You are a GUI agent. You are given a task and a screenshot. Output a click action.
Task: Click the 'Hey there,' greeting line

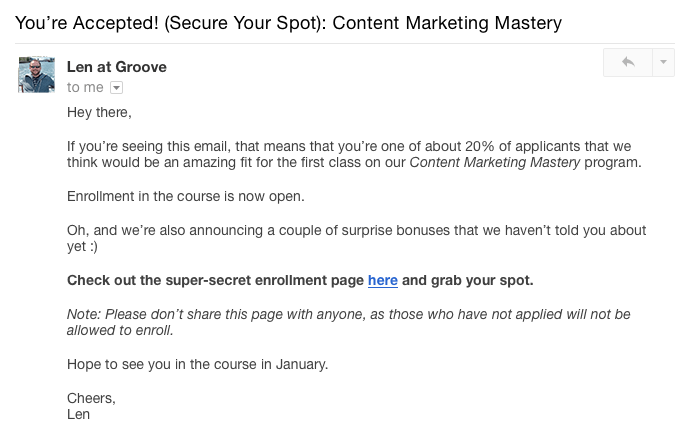(x=99, y=113)
